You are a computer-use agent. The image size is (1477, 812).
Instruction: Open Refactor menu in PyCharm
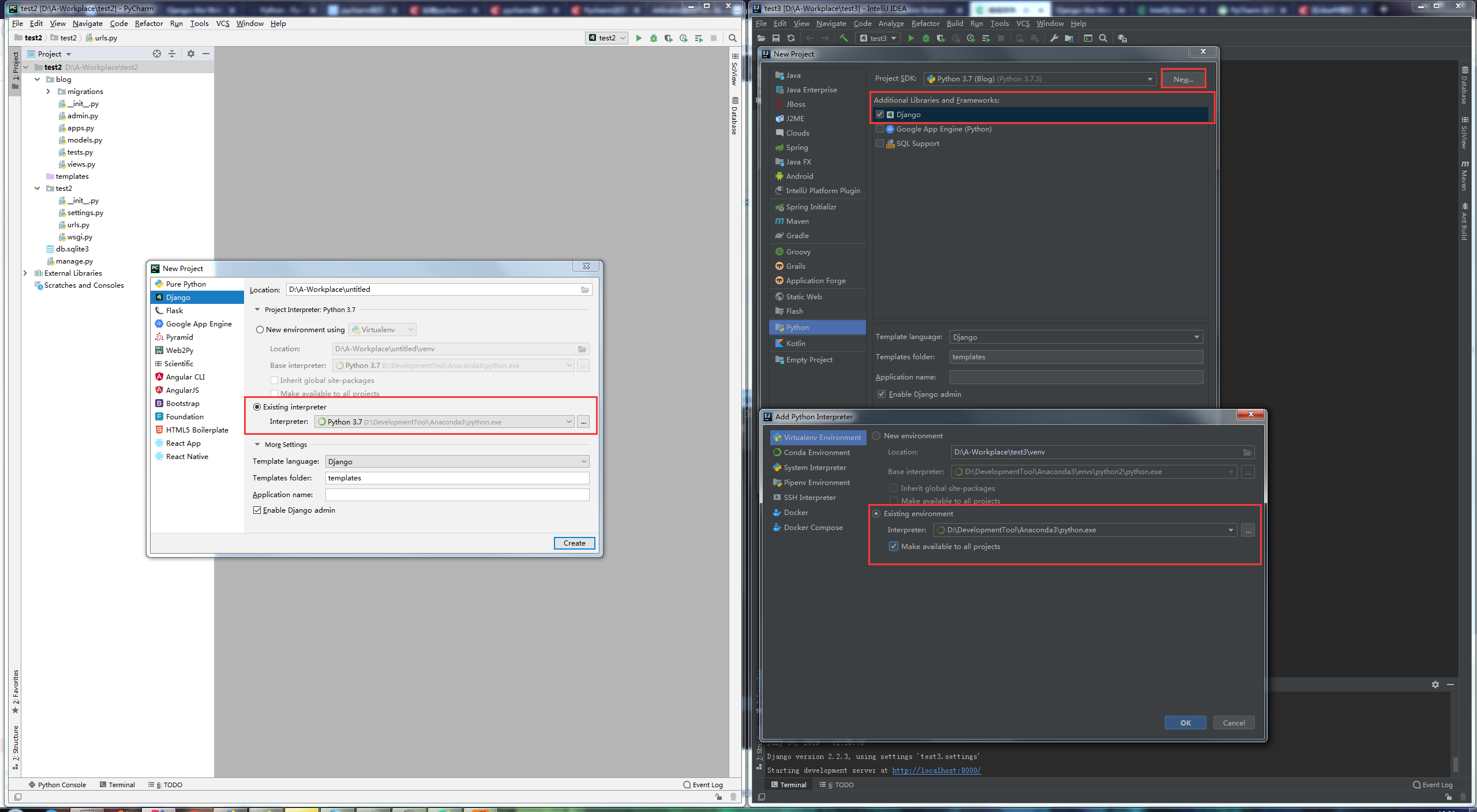[149, 23]
